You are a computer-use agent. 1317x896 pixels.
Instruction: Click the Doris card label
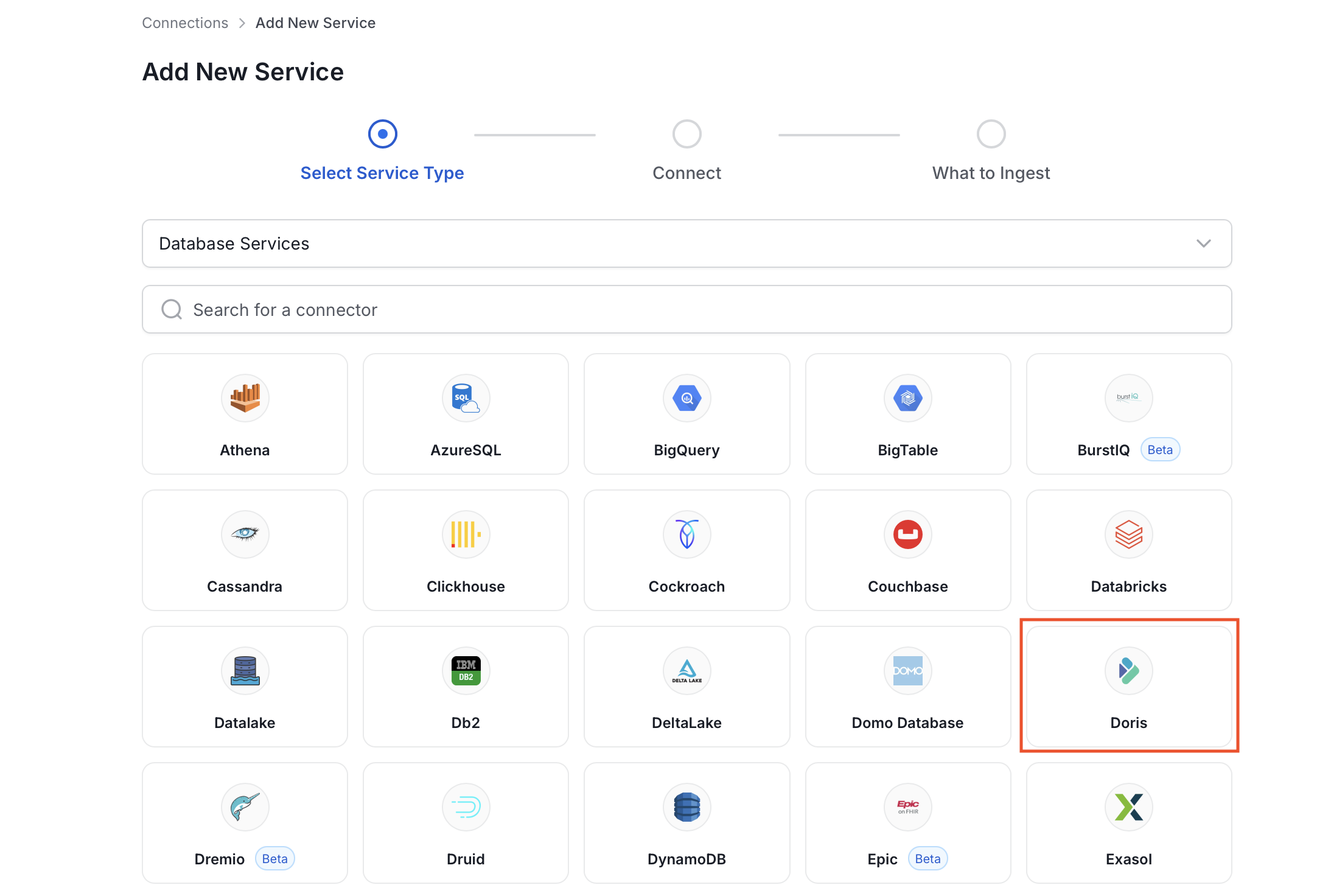pos(1129,723)
